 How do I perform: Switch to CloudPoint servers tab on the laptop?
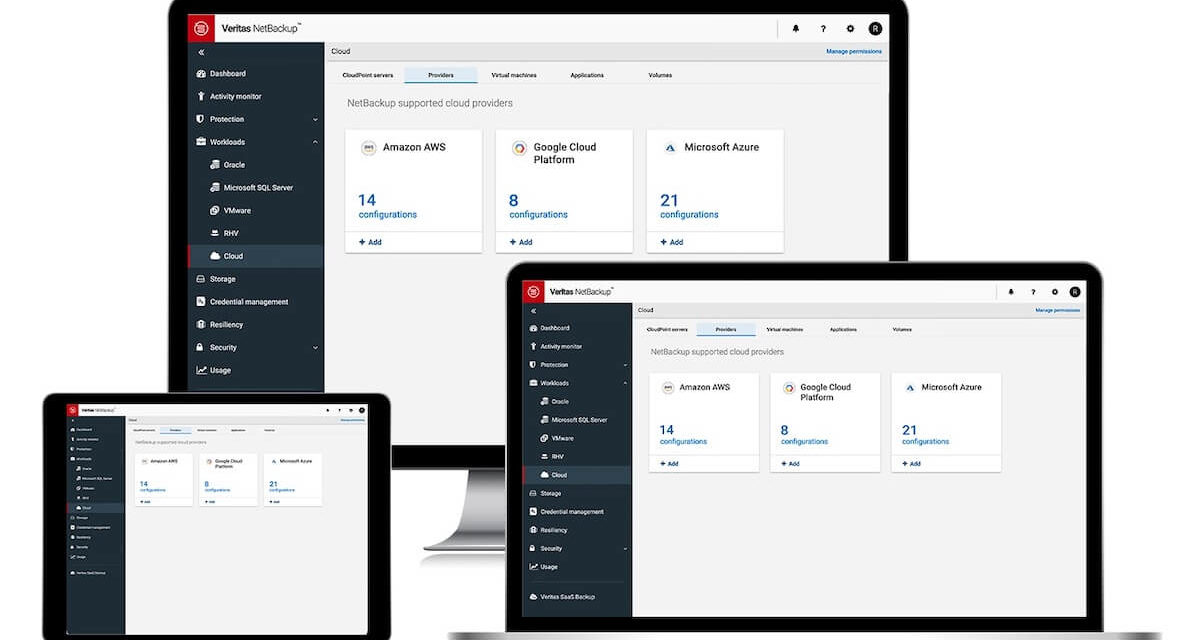click(667, 329)
